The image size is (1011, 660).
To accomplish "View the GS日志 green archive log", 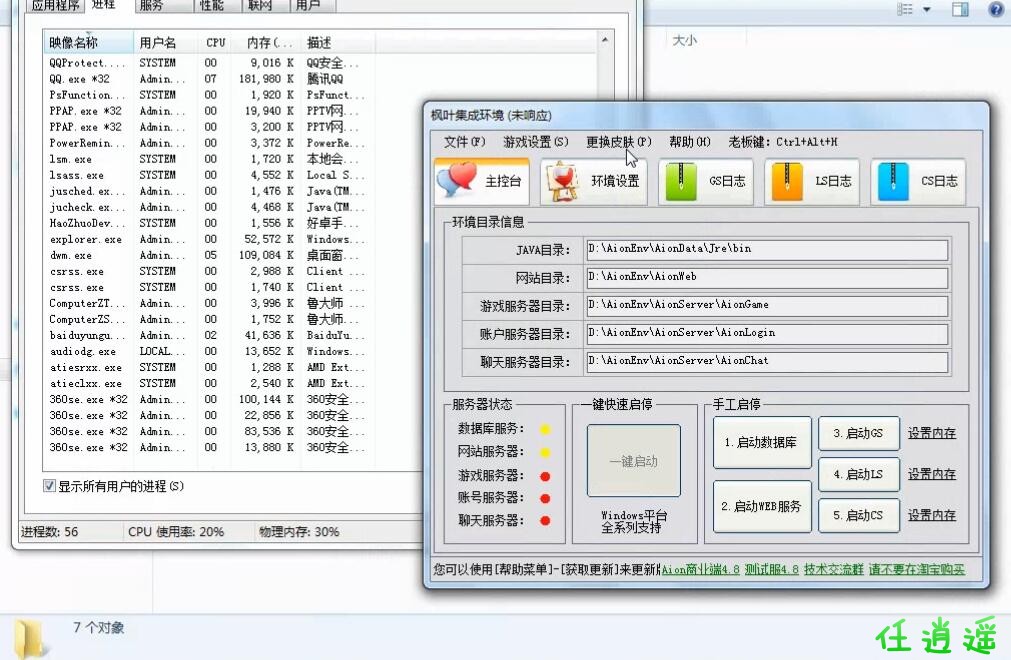I will pyautogui.click(x=705, y=181).
